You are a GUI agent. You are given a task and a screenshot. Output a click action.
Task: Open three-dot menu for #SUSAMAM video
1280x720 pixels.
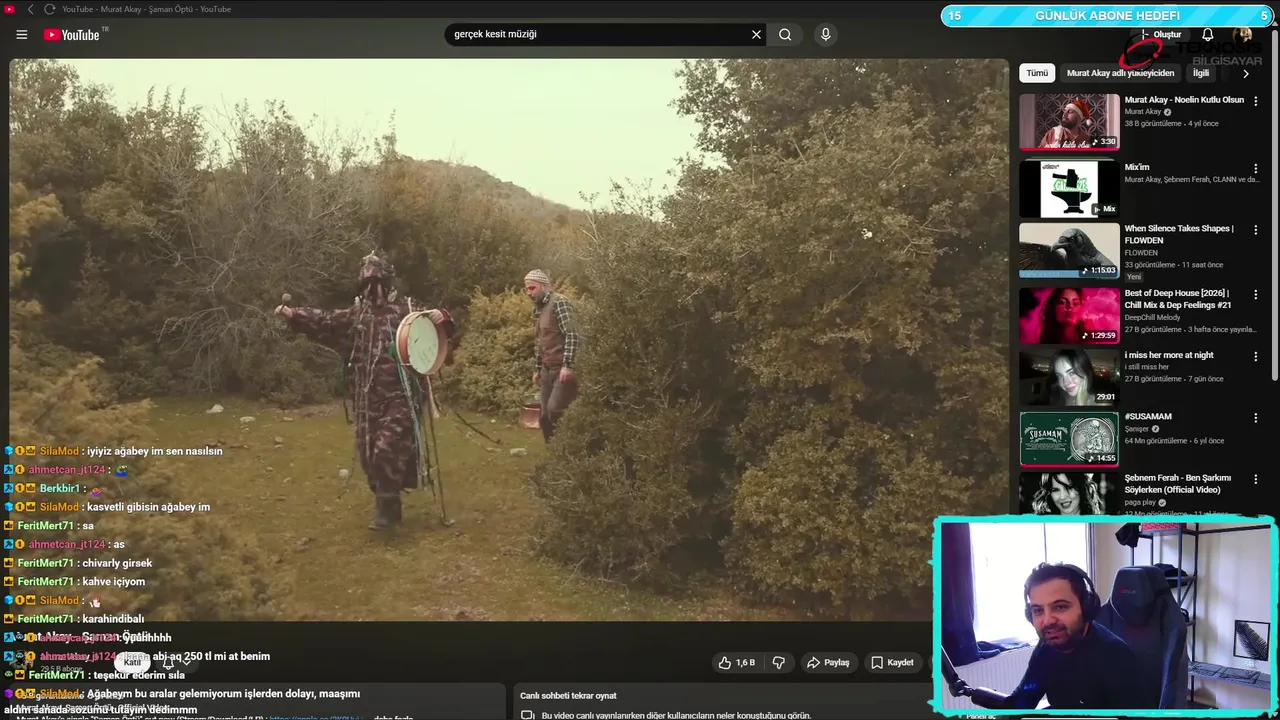(1256, 418)
